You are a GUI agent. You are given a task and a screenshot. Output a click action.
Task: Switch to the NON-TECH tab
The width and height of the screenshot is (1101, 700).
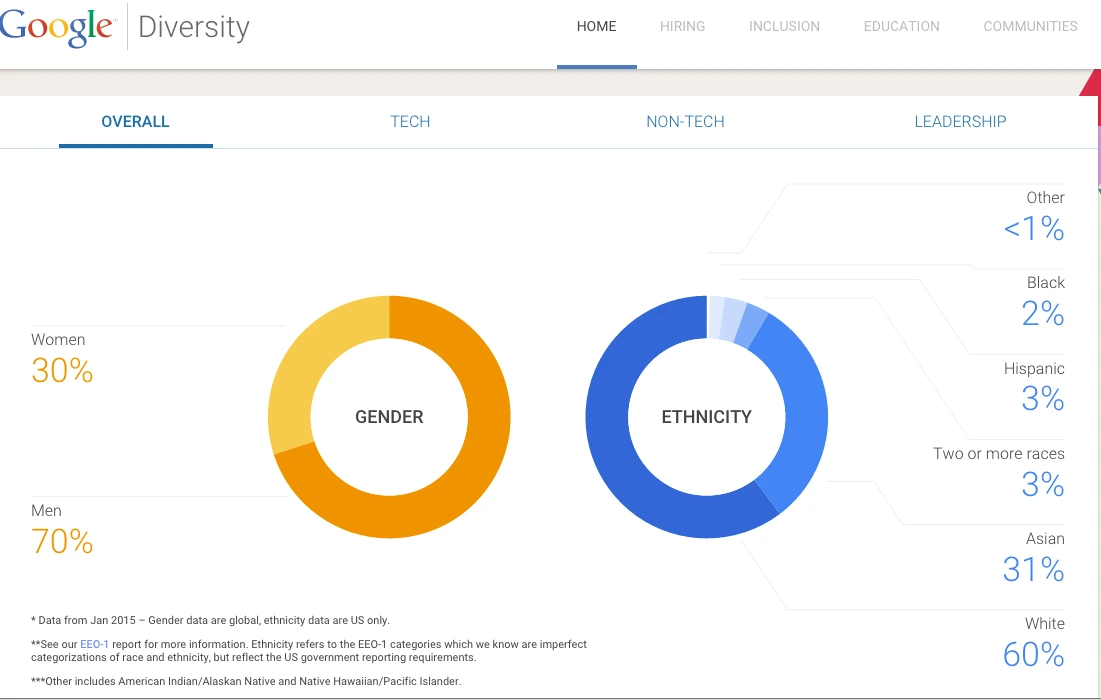point(685,121)
